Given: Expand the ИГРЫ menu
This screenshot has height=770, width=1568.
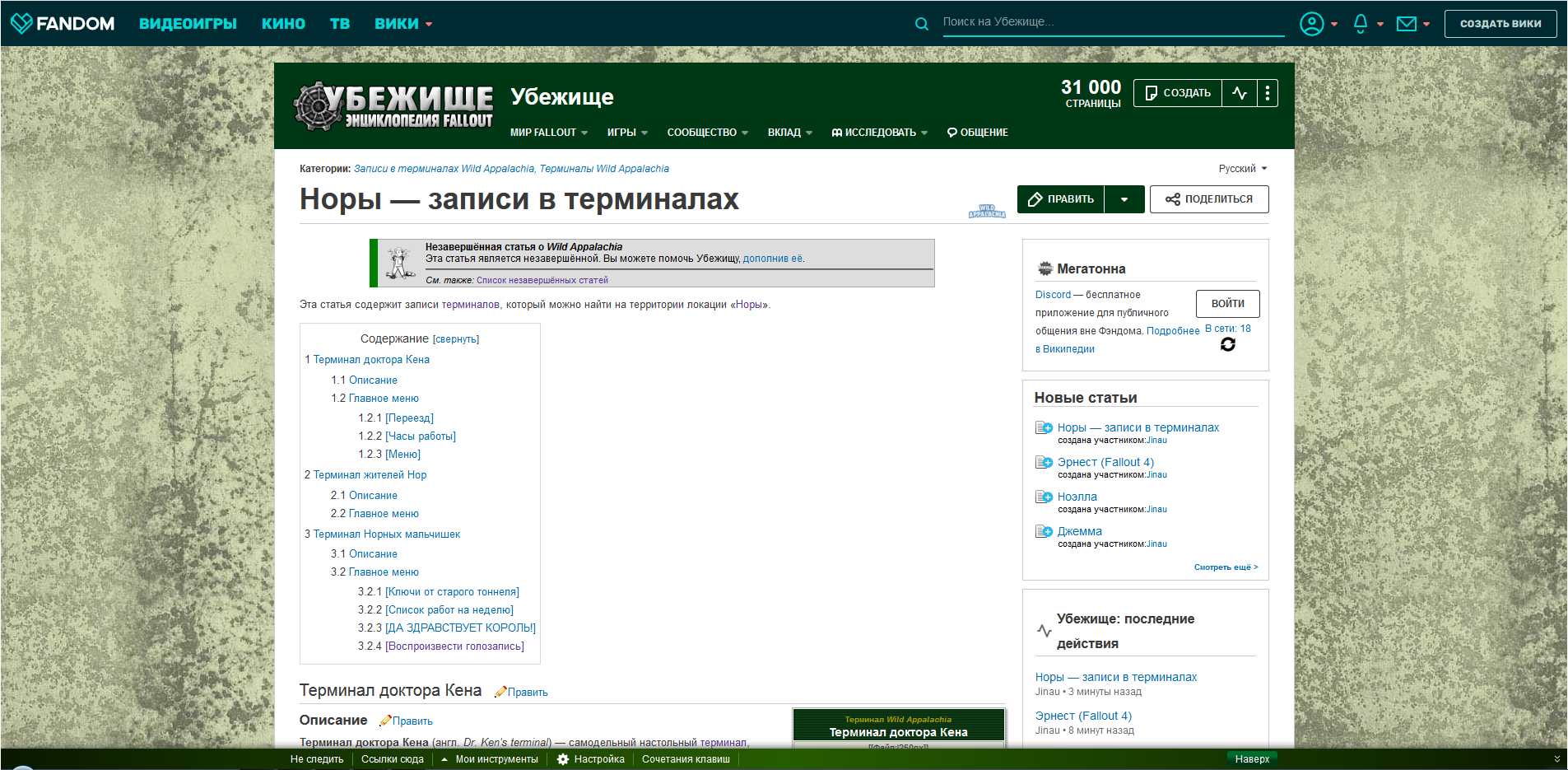Looking at the screenshot, I should click(x=627, y=133).
